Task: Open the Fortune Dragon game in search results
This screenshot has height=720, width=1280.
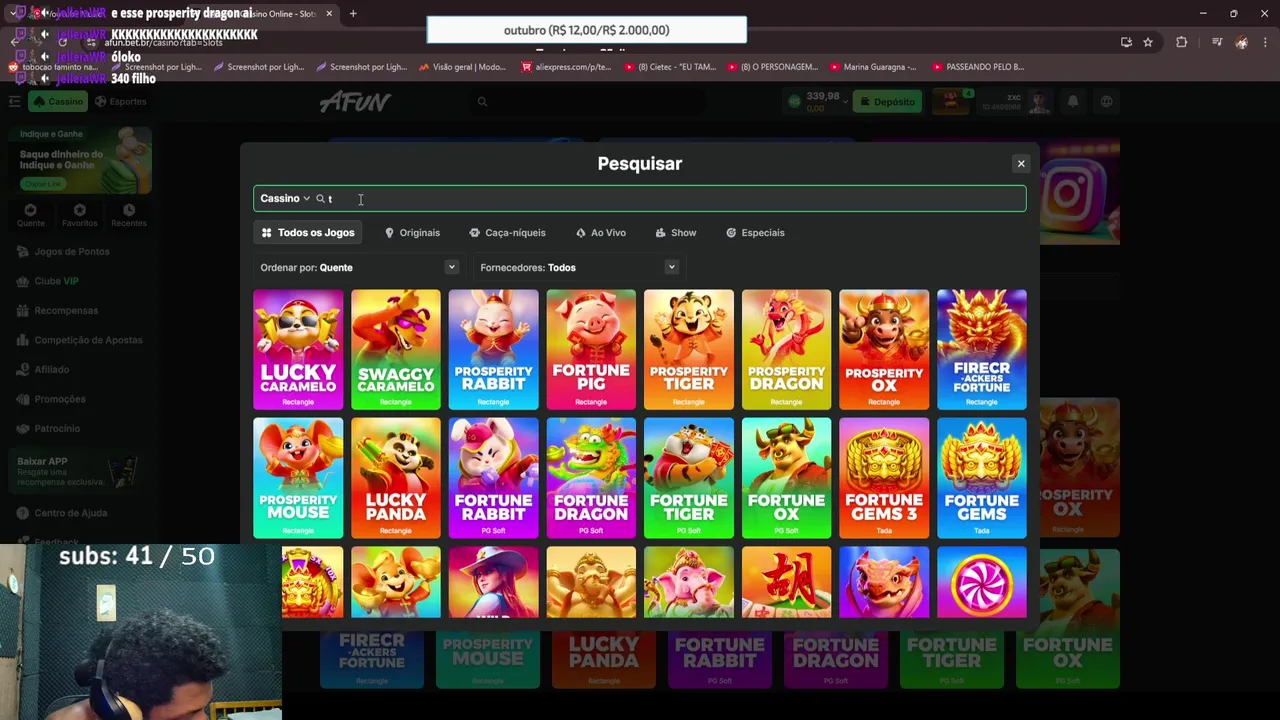Action: [591, 478]
